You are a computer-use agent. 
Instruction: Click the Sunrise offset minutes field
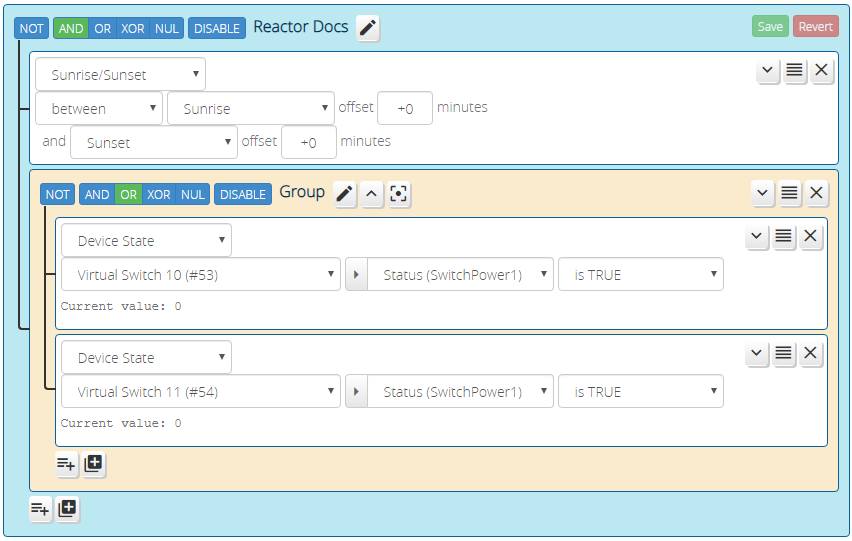[x=405, y=108]
